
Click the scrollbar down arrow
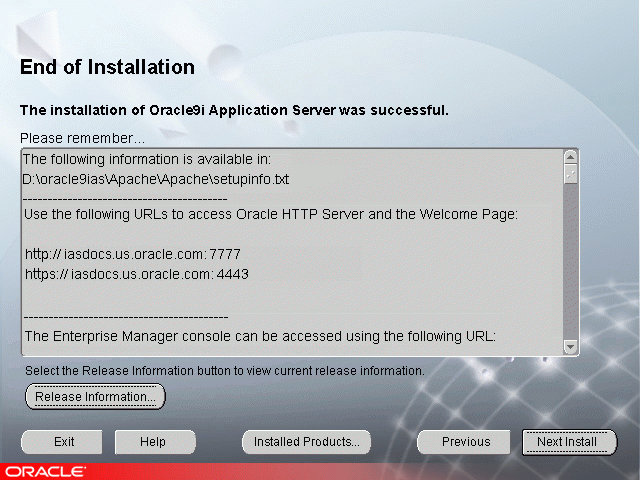tap(570, 347)
